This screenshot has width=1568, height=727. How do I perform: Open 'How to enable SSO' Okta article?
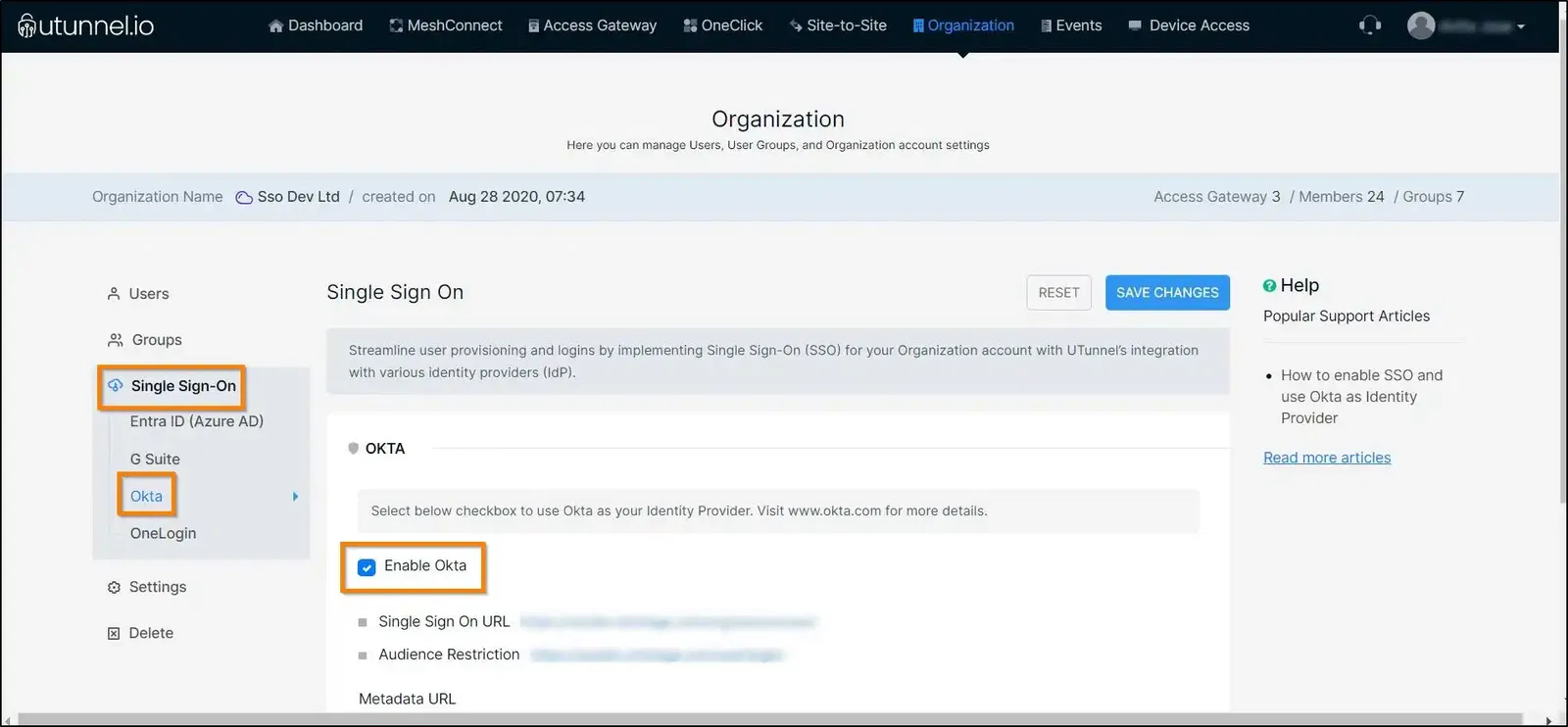click(x=1361, y=397)
